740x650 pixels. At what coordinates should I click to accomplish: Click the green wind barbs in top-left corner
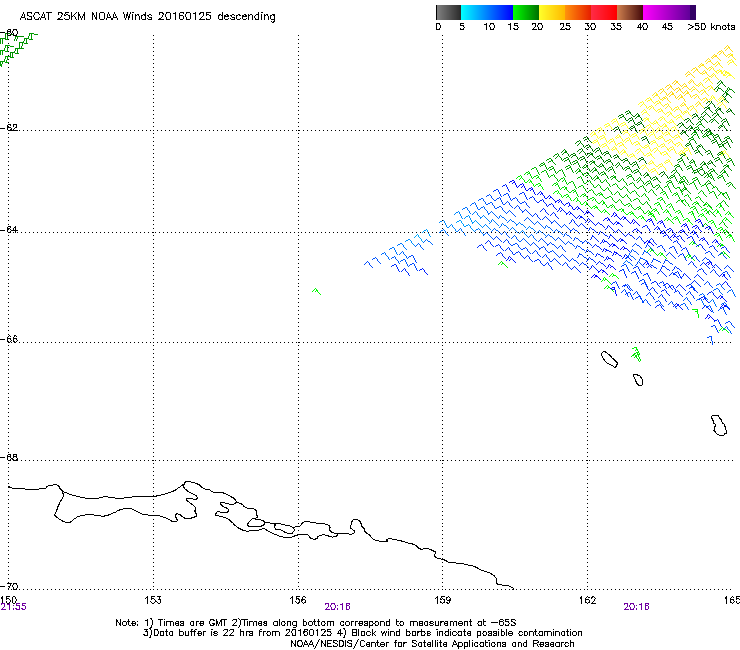(17, 48)
